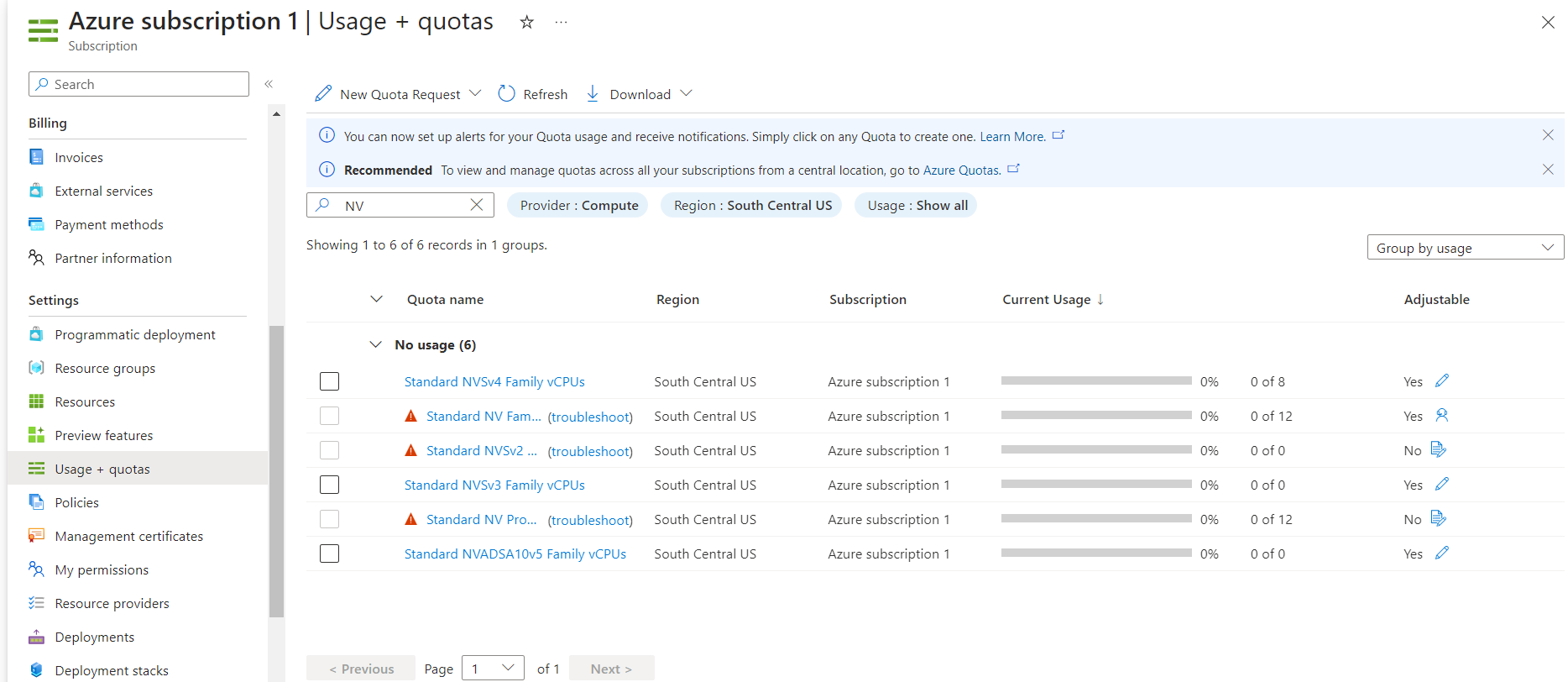Open the New Quota Request dropdown
Screen dimensions: 1568x682
click(398, 94)
